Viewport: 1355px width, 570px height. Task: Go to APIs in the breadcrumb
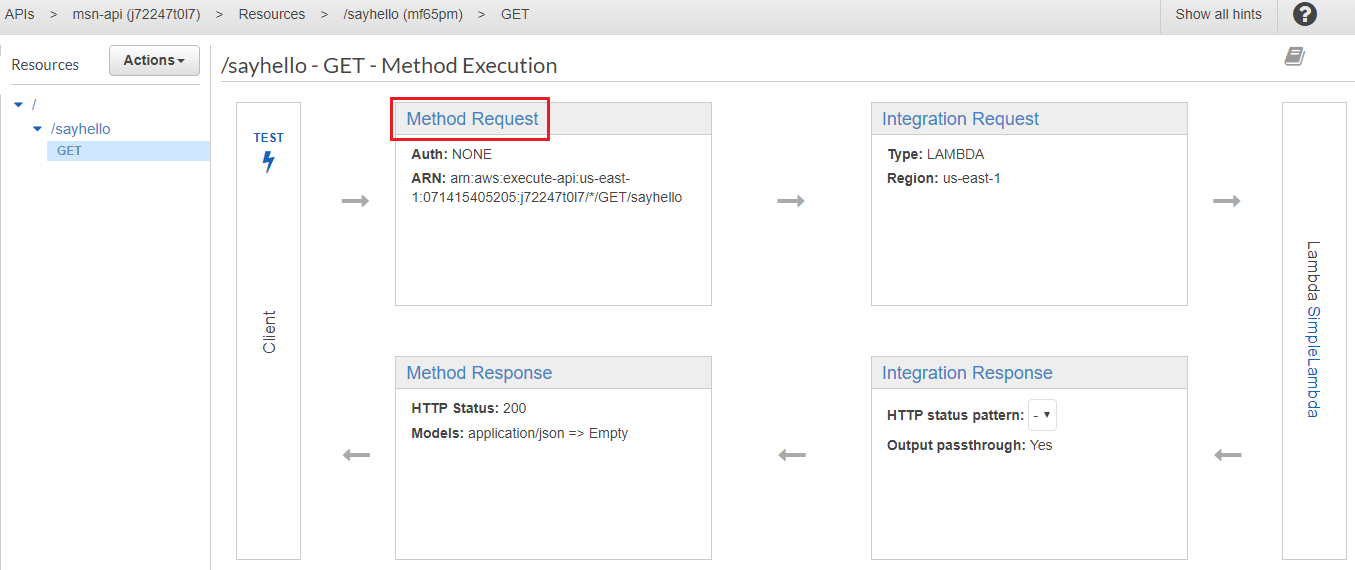20,15
